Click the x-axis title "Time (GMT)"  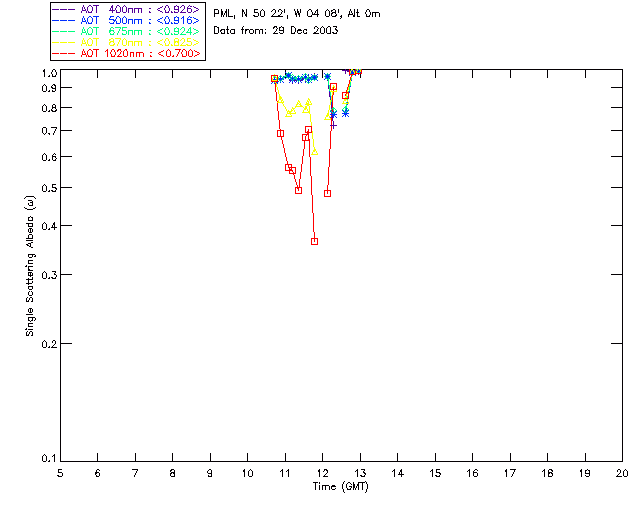tap(340, 487)
